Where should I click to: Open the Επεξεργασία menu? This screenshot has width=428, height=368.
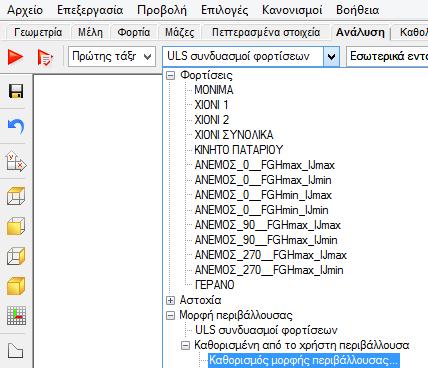(x=90, y=10)
